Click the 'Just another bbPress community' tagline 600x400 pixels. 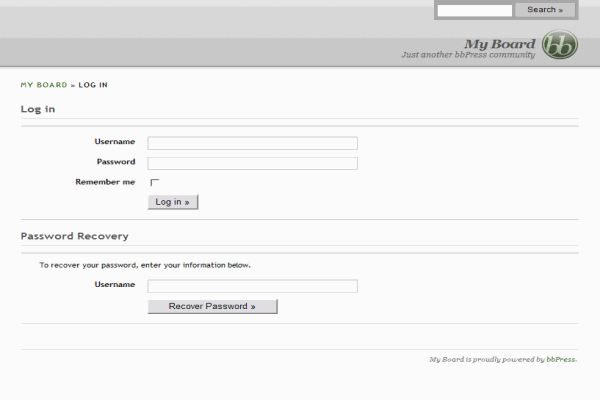467,55
